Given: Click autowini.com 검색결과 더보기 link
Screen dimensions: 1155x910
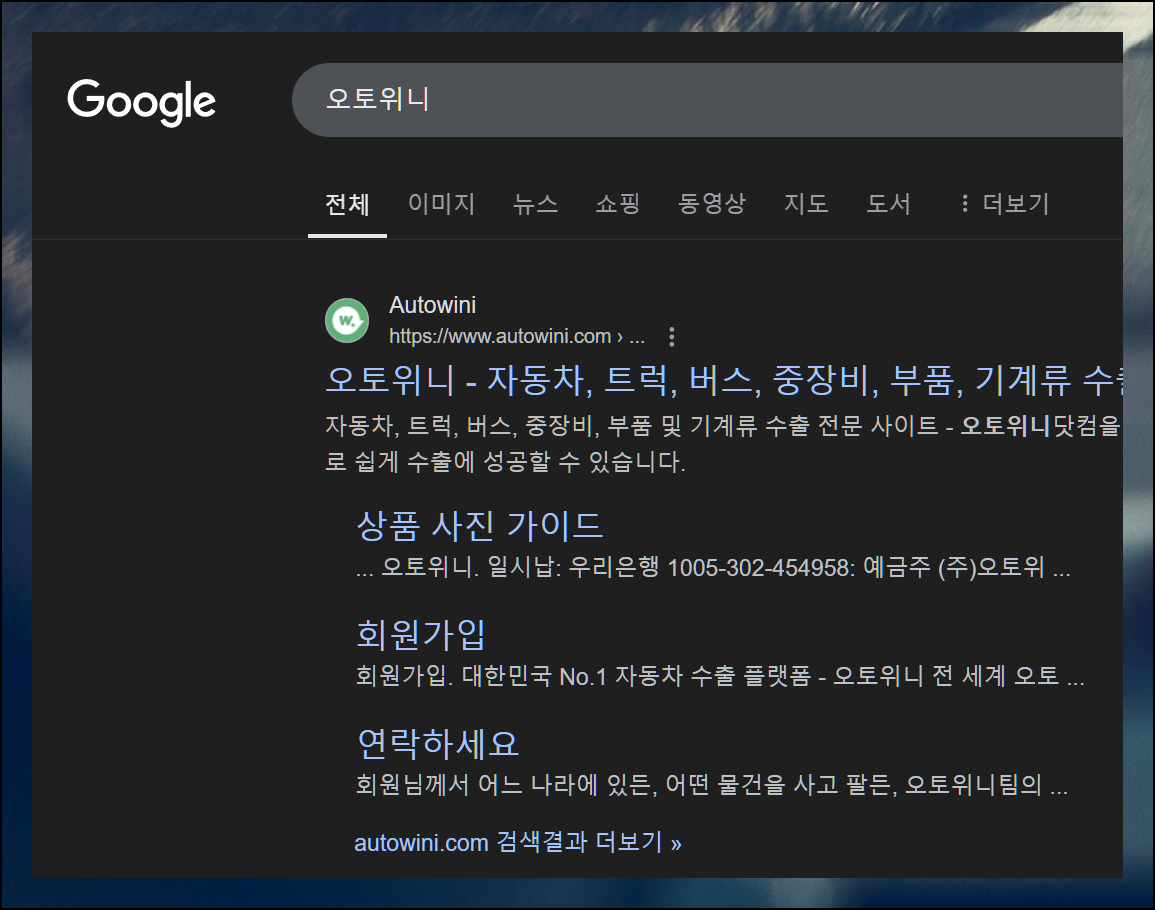Looking at the screenshot, I should (518, 842).
